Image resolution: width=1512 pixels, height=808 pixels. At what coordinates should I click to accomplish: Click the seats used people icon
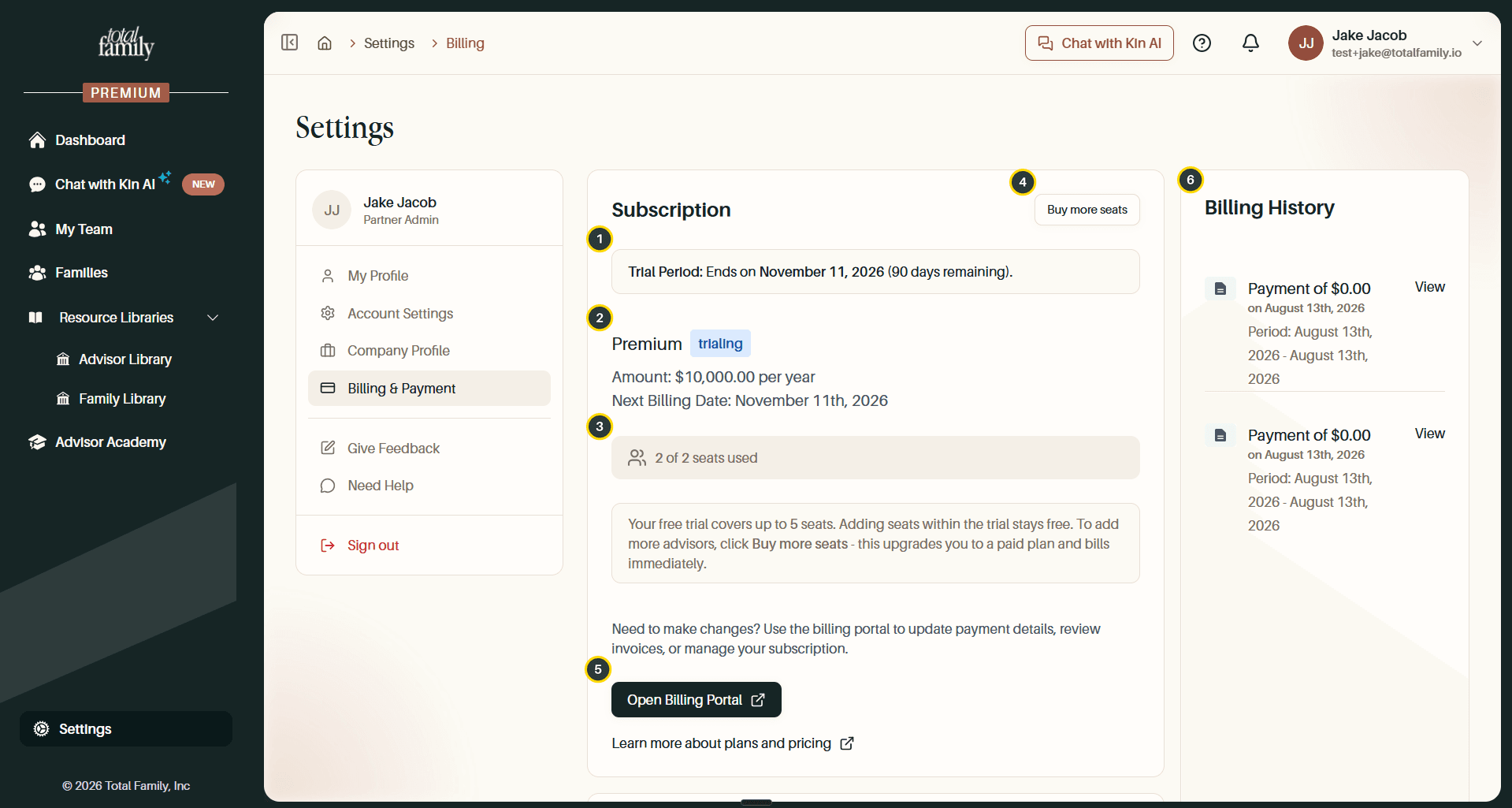(x=637, y=458)
